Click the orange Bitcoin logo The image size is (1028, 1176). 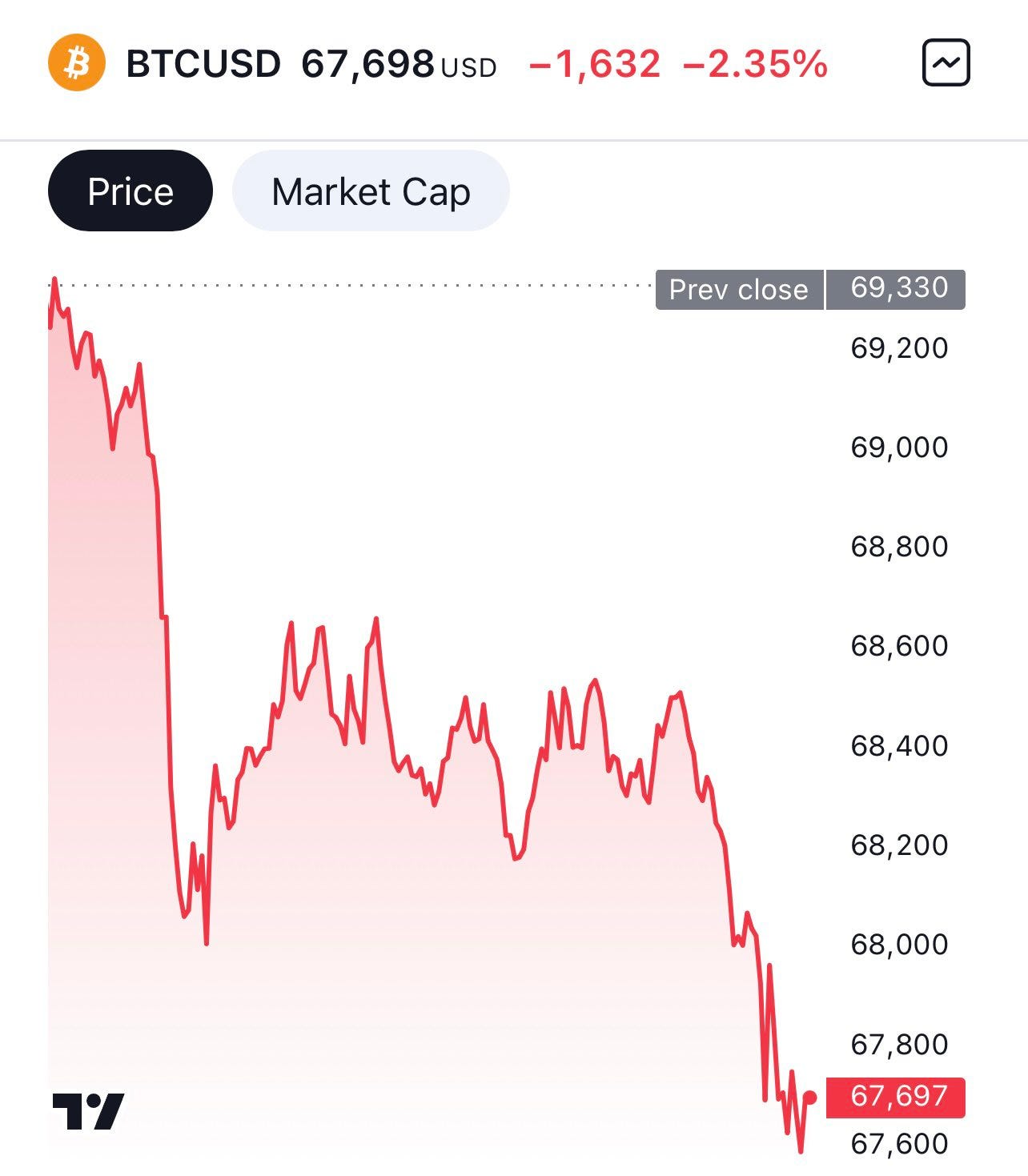(77, 62)
